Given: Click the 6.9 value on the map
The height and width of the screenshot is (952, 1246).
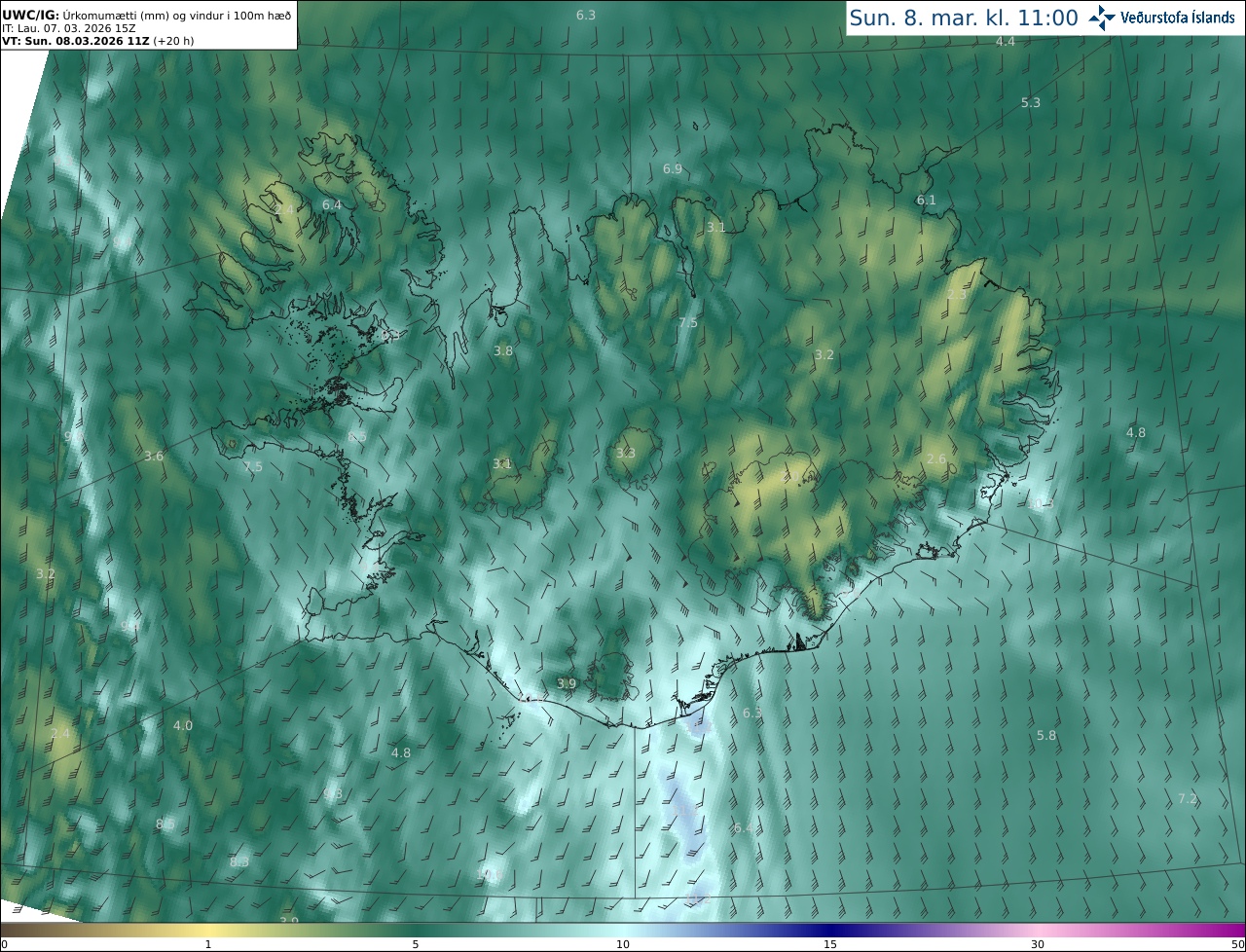Looking at the screenshot, I should [673, 169].
